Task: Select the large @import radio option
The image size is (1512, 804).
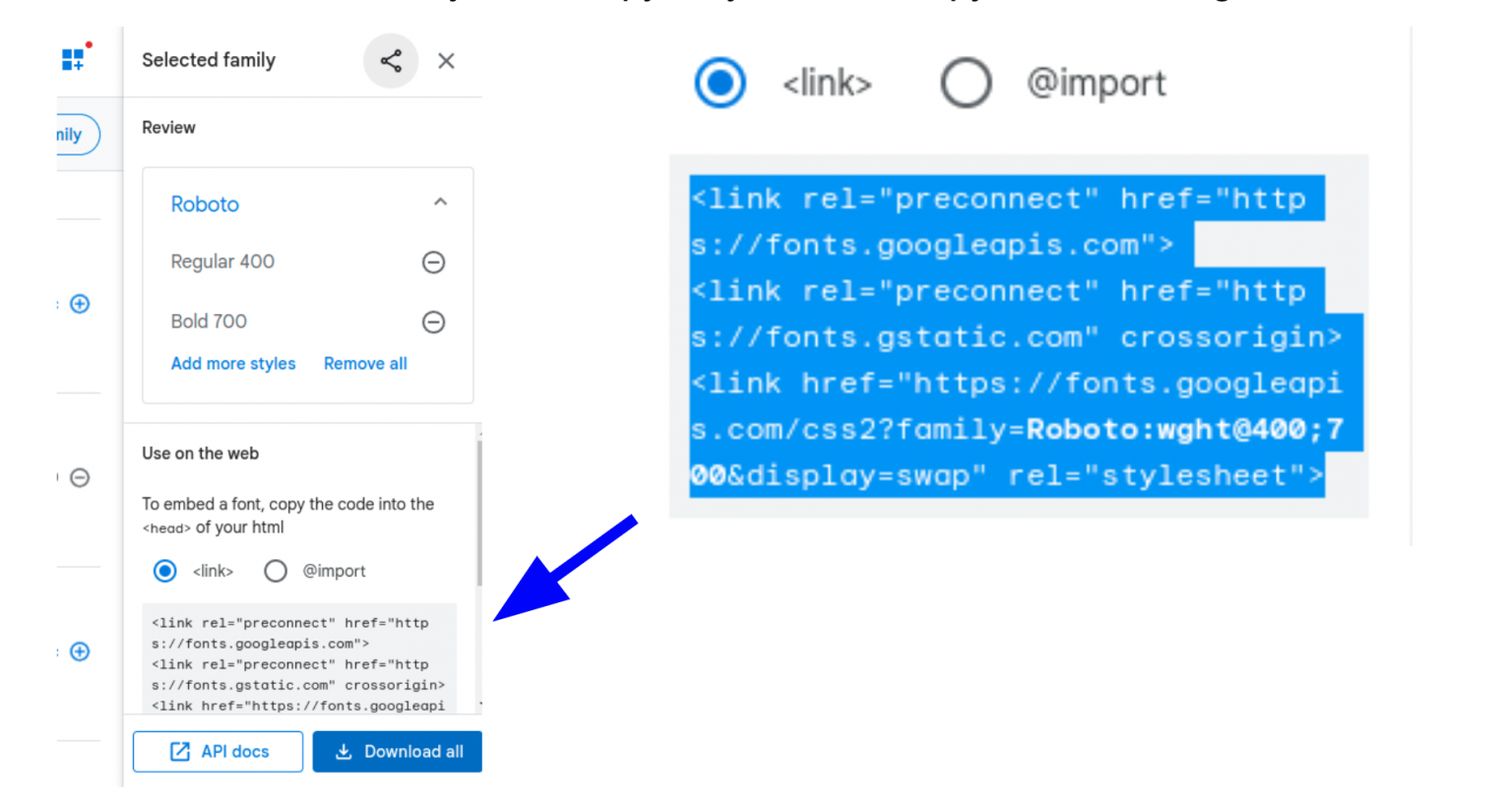Action: point(966,83)
